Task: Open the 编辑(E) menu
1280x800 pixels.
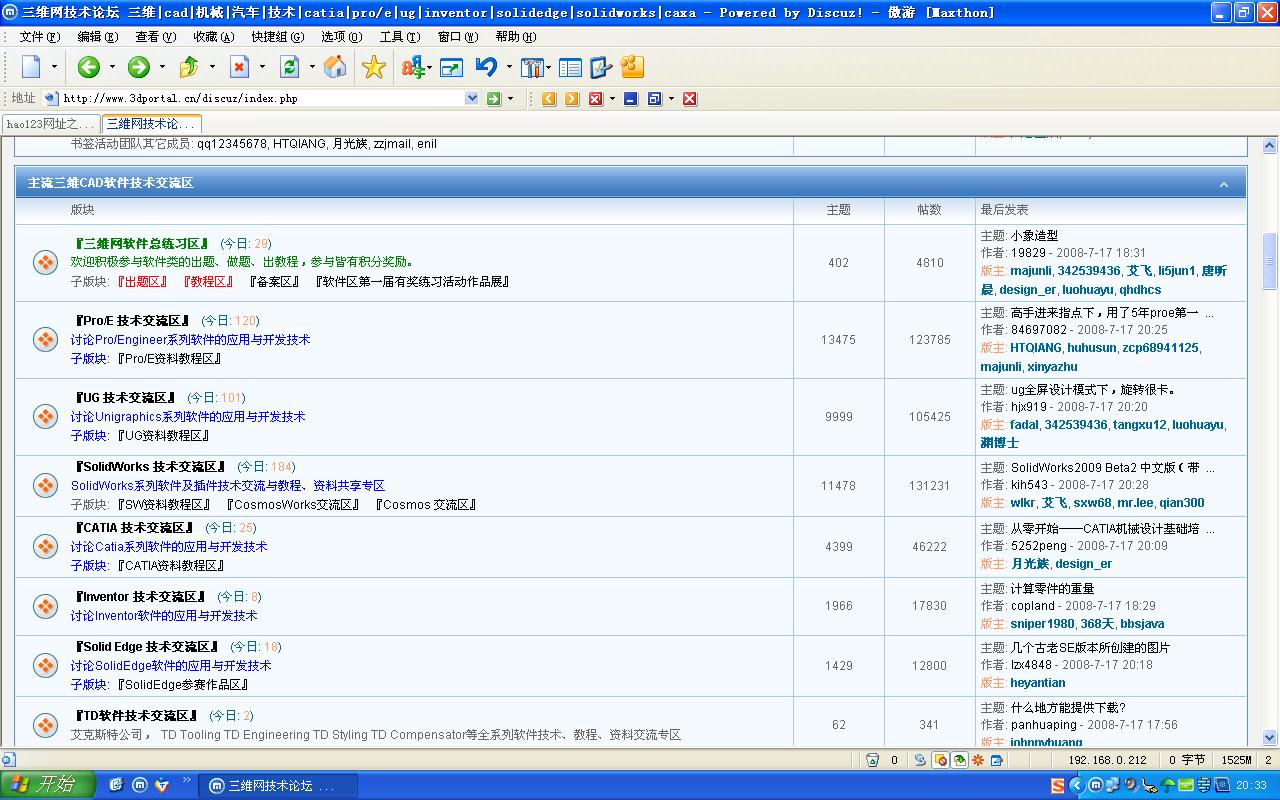Action: coord(98,37)
